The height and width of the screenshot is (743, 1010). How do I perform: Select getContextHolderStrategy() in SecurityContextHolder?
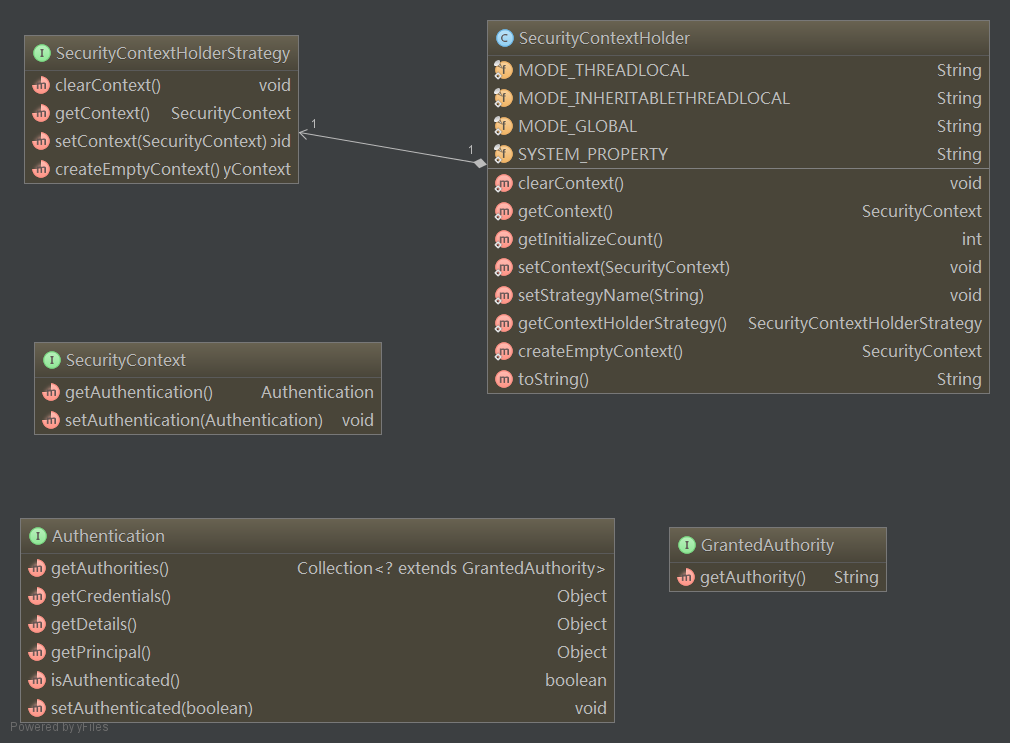point(622,323)
